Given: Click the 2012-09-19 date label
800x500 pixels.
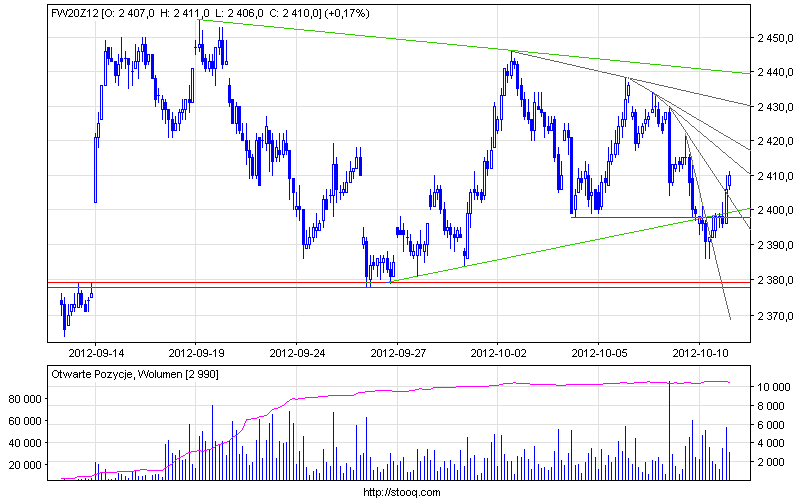Looking at the screenshot, I should pos(196,353).
